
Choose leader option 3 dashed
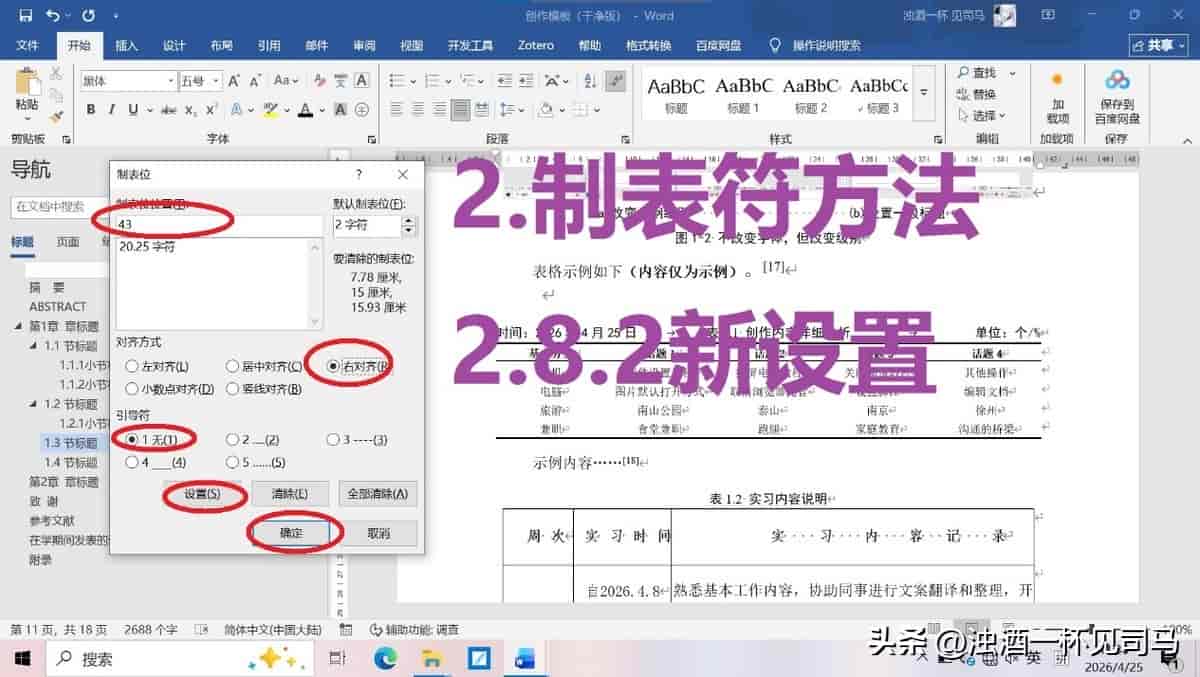click(x=357, y=440)
